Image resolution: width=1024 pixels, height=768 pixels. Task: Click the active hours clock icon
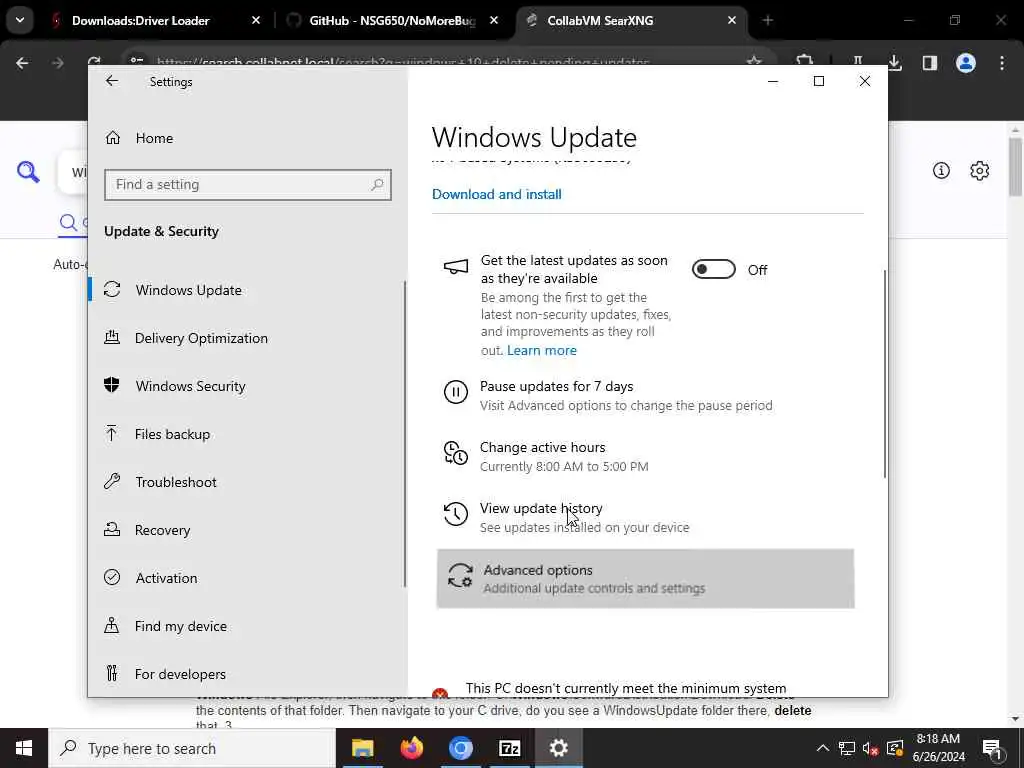(x=456, y=453)
